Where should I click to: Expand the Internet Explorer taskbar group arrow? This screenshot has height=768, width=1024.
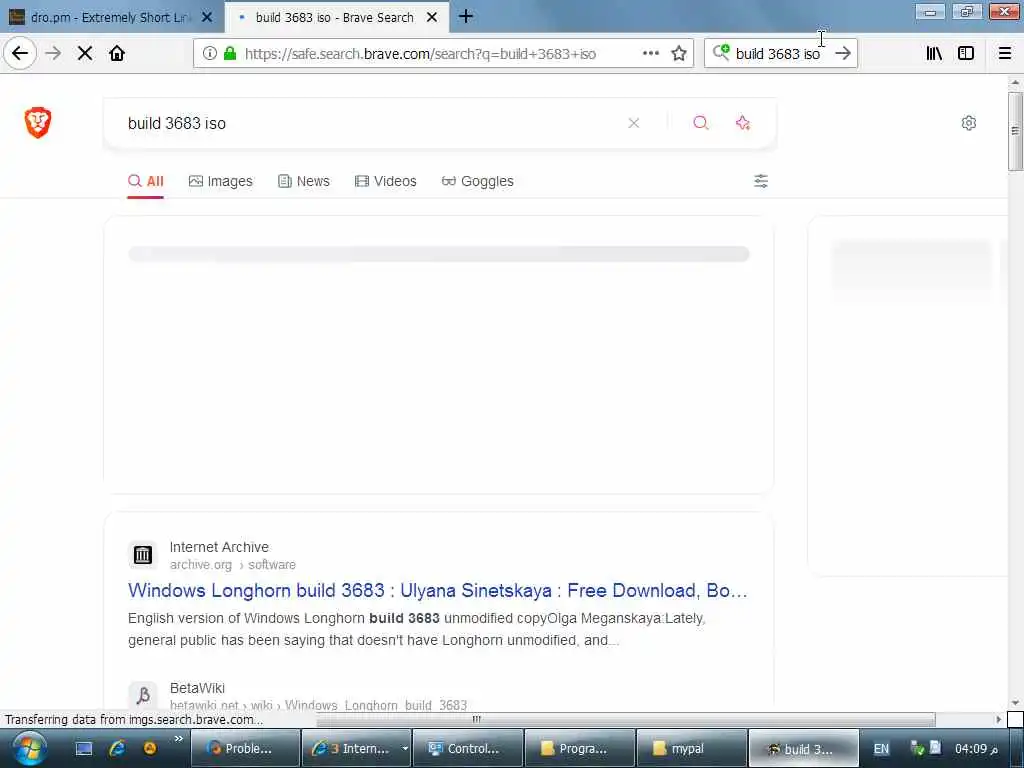click(x=405, y=748)
